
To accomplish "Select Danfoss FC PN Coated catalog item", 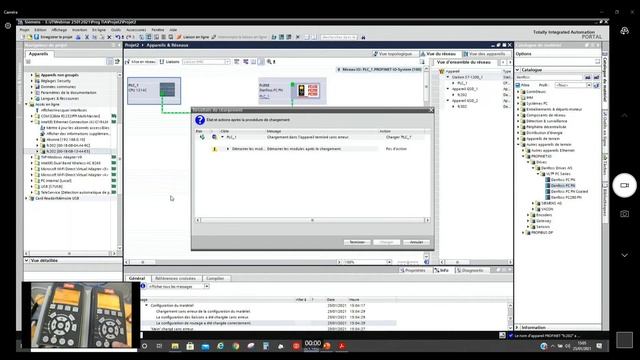I will click(569, 191).
